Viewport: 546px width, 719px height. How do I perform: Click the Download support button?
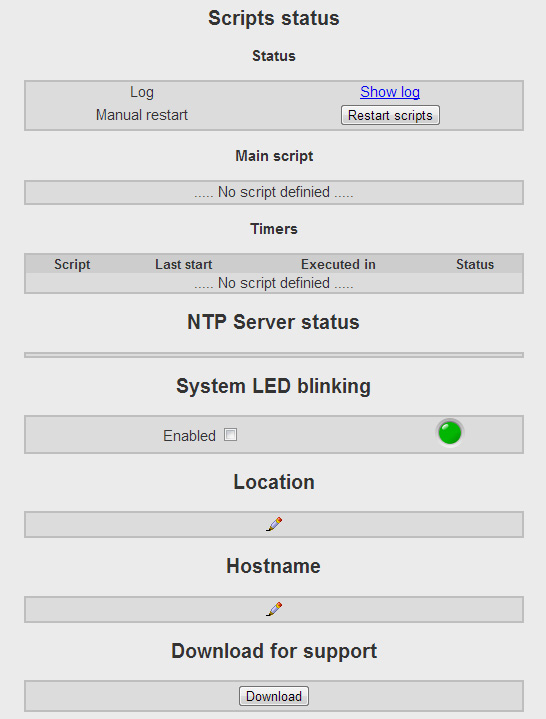[274, 696]
